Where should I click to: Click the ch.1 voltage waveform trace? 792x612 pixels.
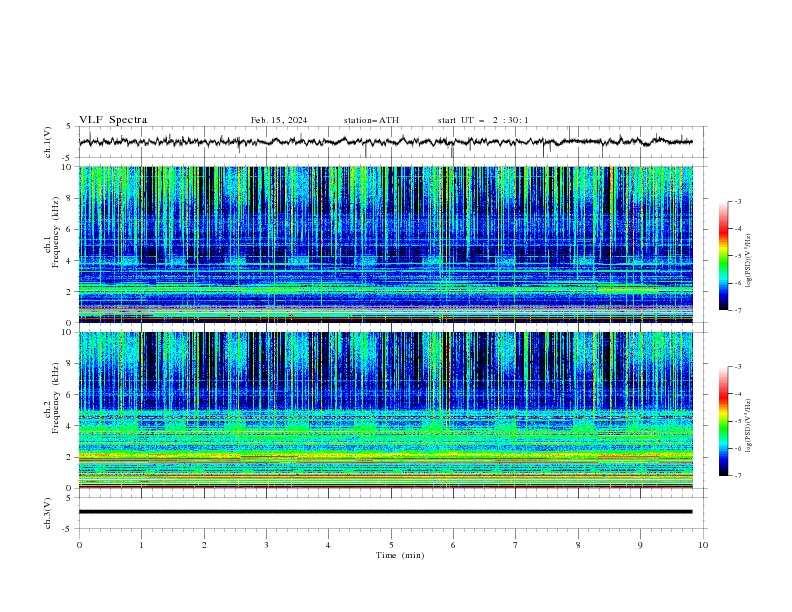[385, 142]
